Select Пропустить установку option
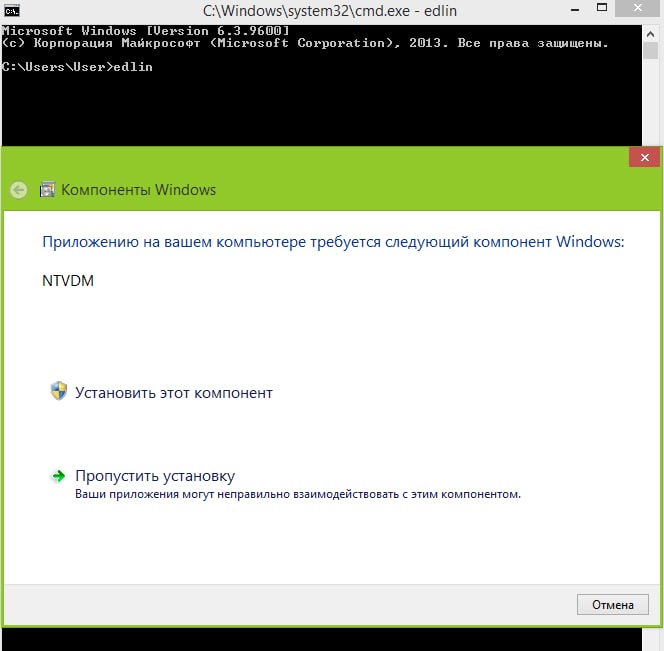The image size is (664, 651). click(x=155, y=476)
